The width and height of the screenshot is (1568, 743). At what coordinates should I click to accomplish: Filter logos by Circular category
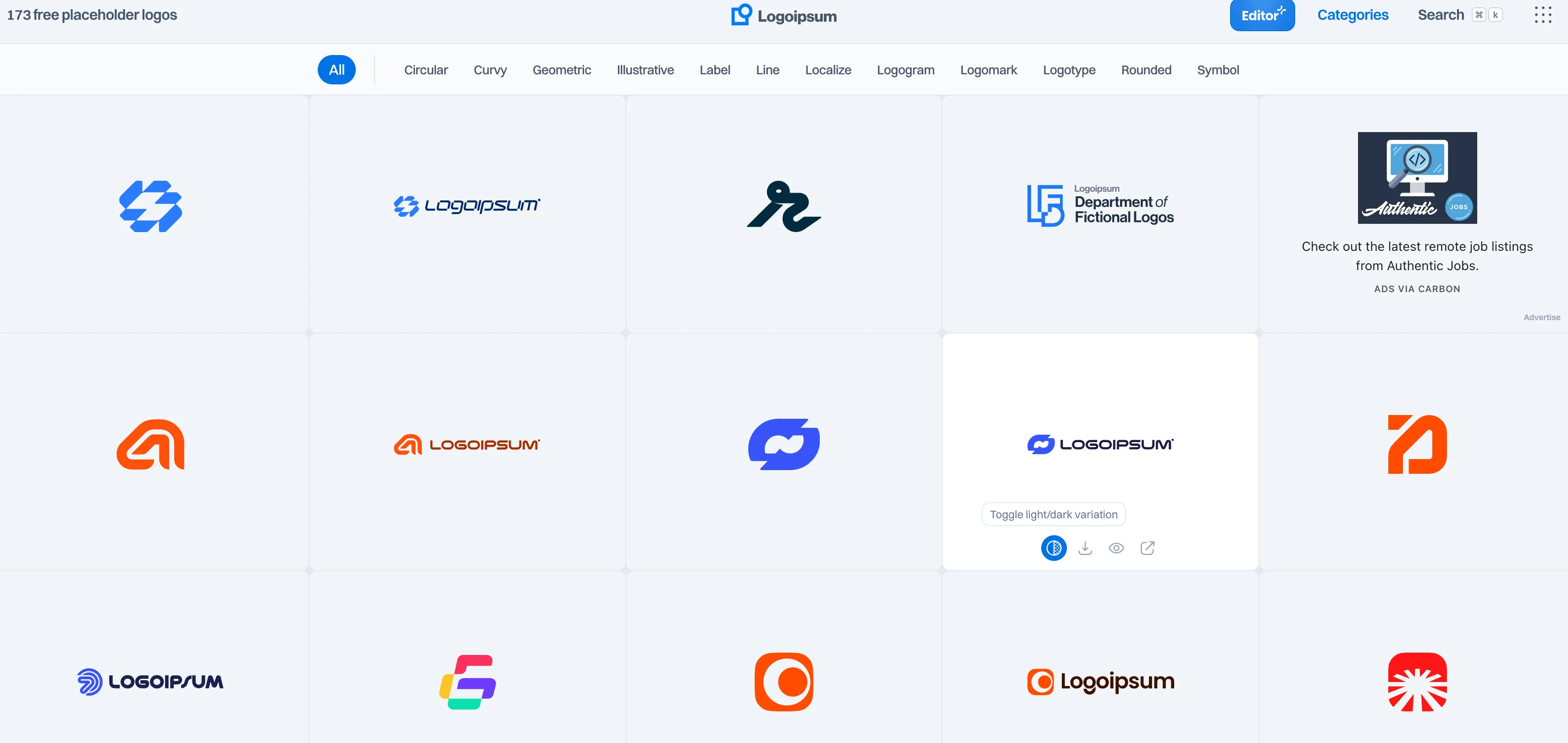tap(425, 70)
